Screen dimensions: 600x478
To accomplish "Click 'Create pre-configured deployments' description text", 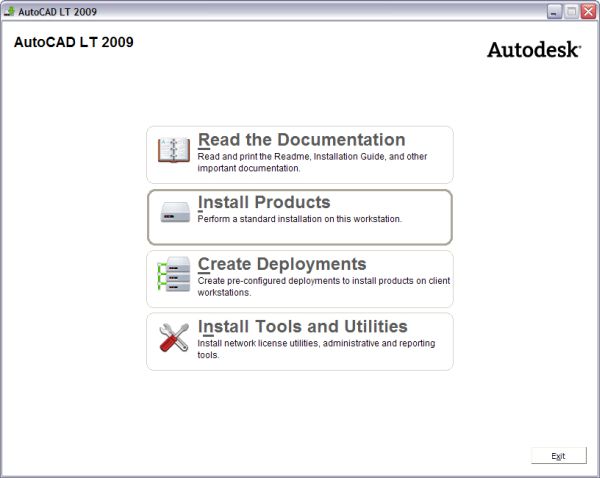I will tap(324, 286).
